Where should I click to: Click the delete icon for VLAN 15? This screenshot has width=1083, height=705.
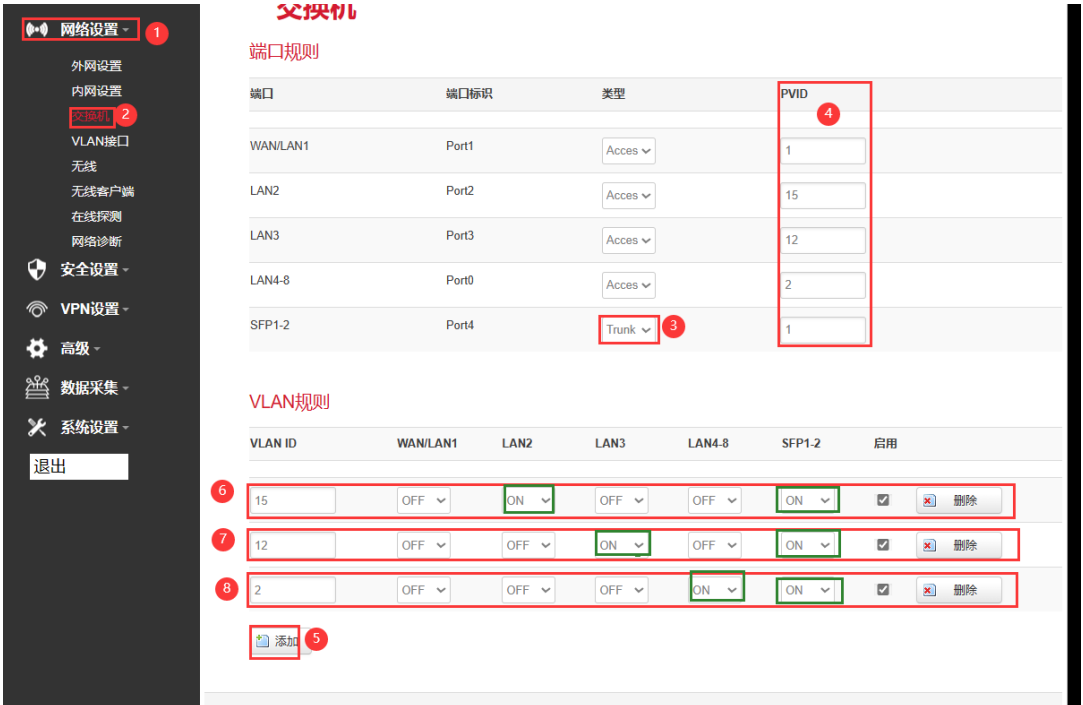click(x=930, y=501)
